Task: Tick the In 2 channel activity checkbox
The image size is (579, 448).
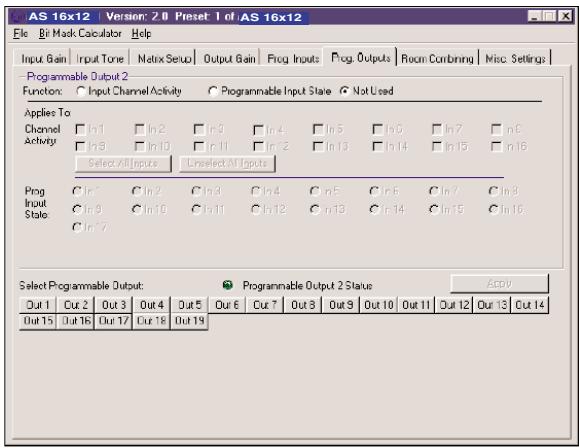Action: coord(140,129)
